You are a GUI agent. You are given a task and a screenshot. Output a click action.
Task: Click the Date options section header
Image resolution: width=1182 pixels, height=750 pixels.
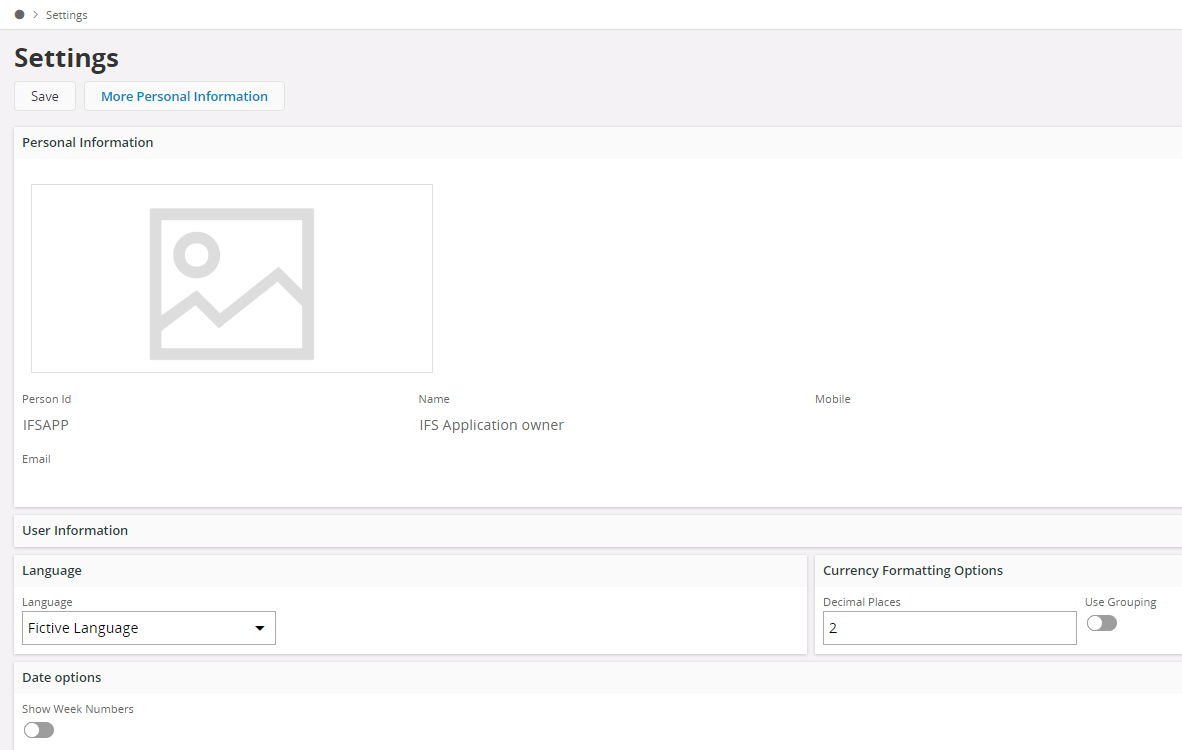[x=62, y=677]
